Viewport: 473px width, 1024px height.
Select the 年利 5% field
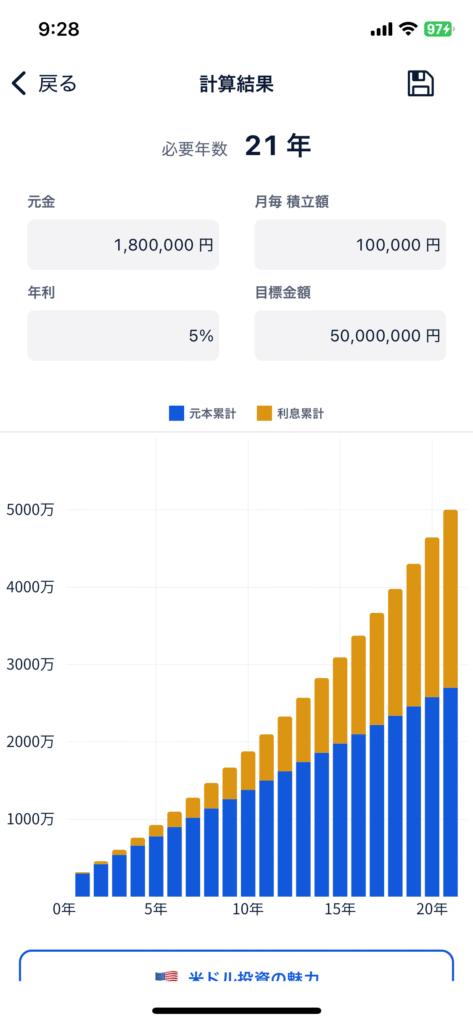(x=123, y=336)
